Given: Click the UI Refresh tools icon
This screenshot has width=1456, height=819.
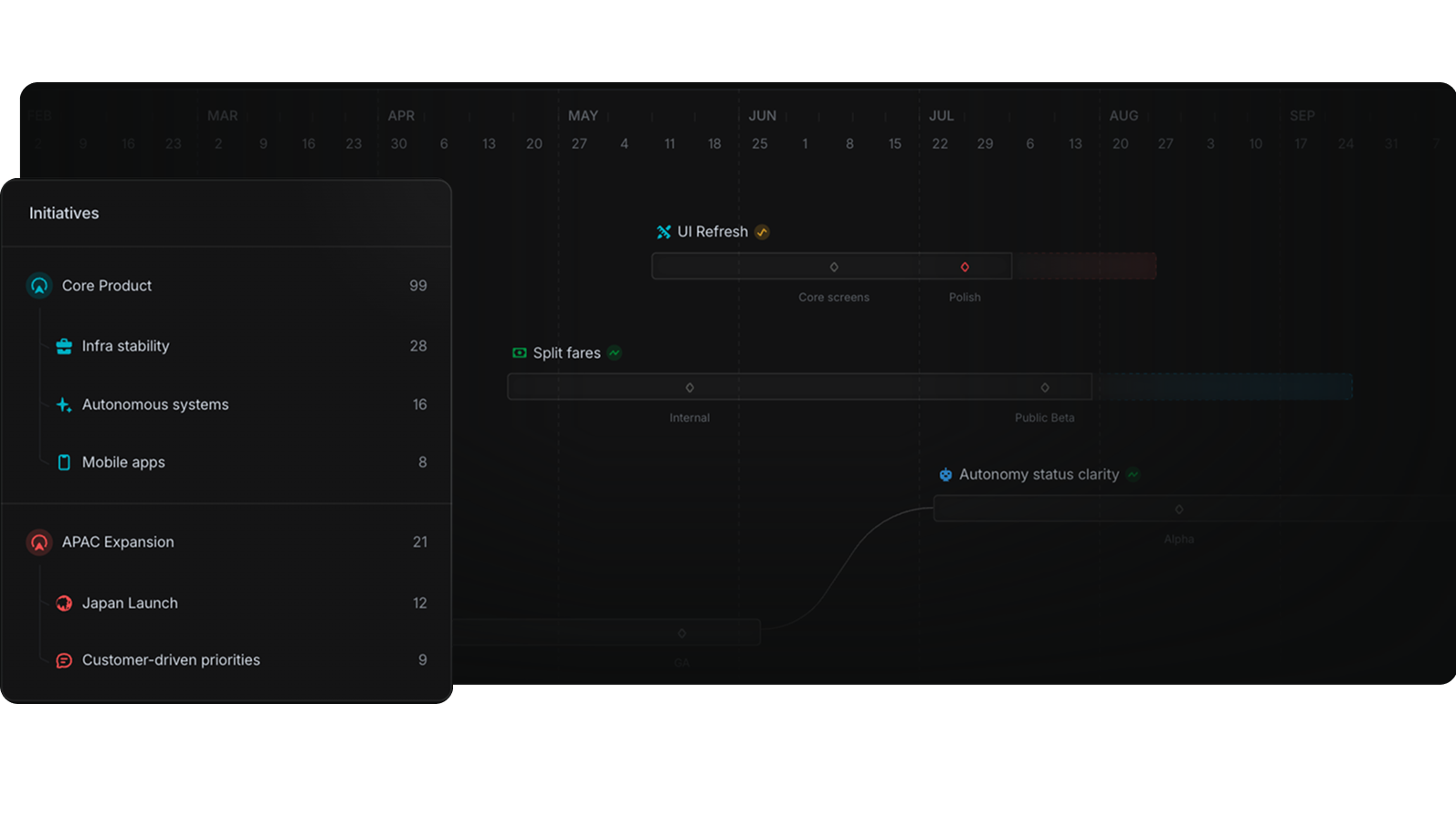Looking at the screenshot, I should (664, 232).
